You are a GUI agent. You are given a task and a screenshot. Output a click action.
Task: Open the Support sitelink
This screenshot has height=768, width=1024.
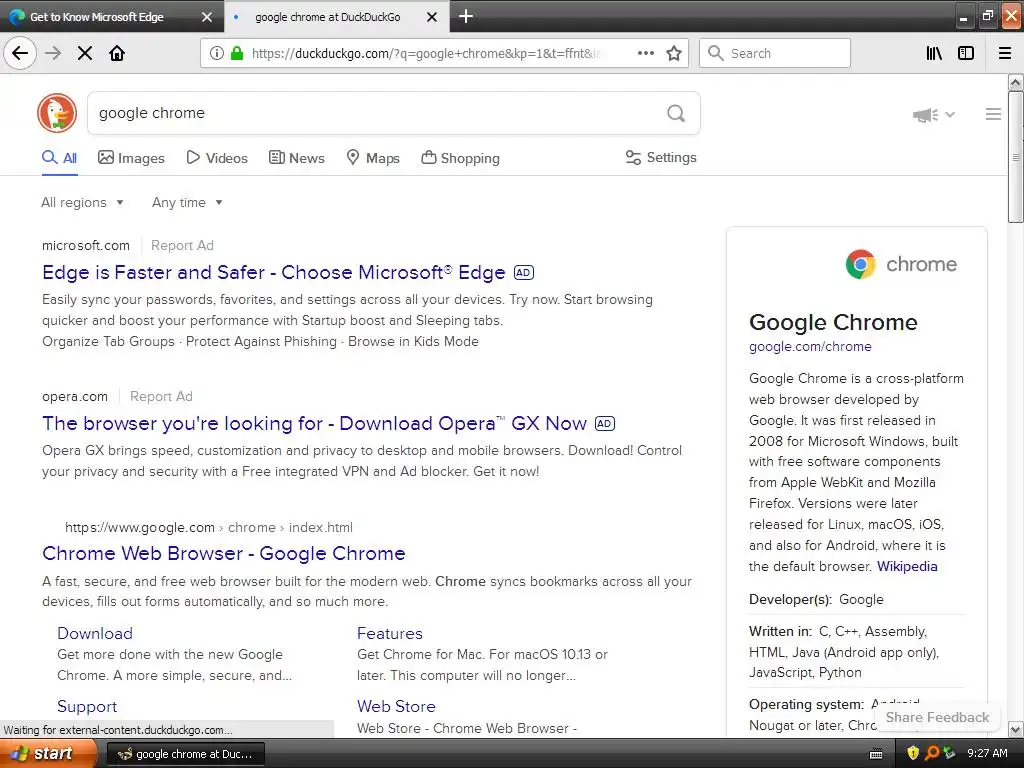pyautogui.click(x=87, y=707)
